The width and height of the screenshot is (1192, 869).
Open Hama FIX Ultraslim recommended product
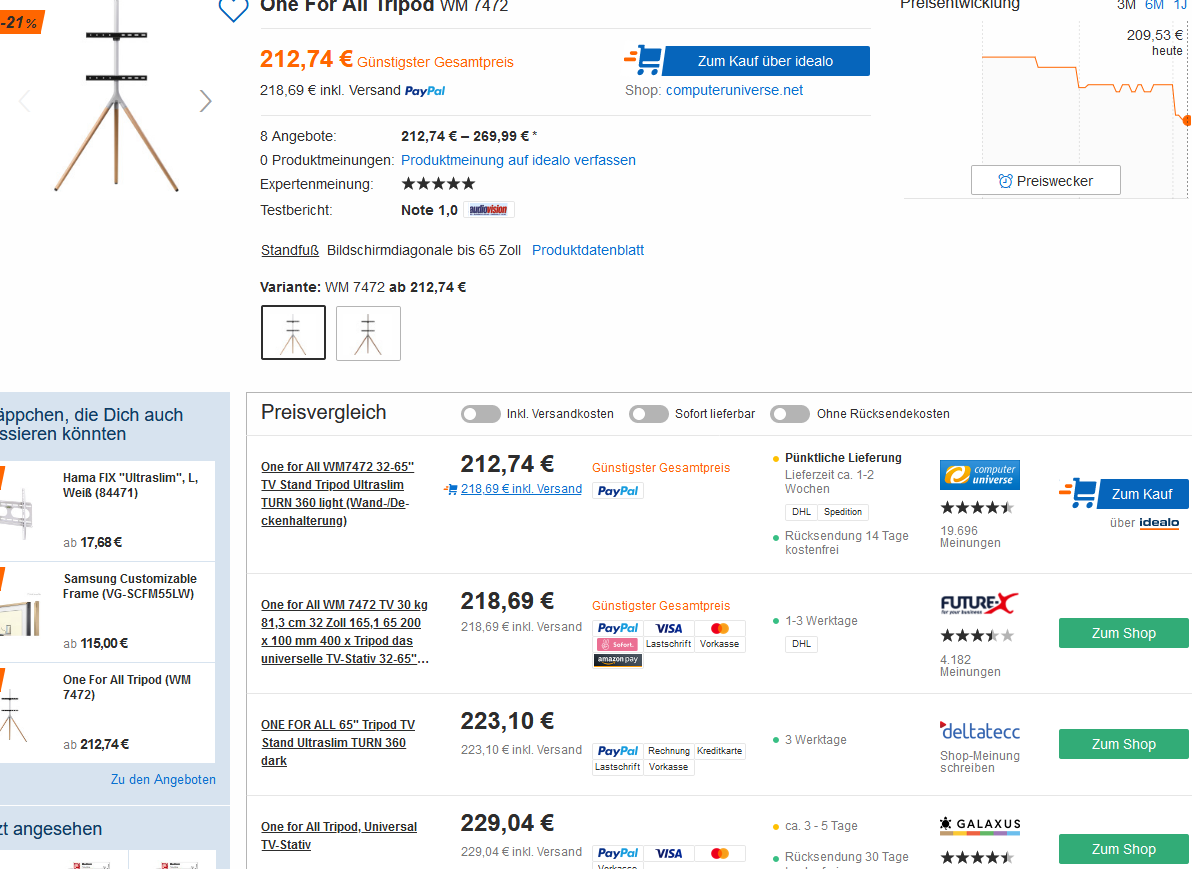pyautogui.click(x=130, y=485)
